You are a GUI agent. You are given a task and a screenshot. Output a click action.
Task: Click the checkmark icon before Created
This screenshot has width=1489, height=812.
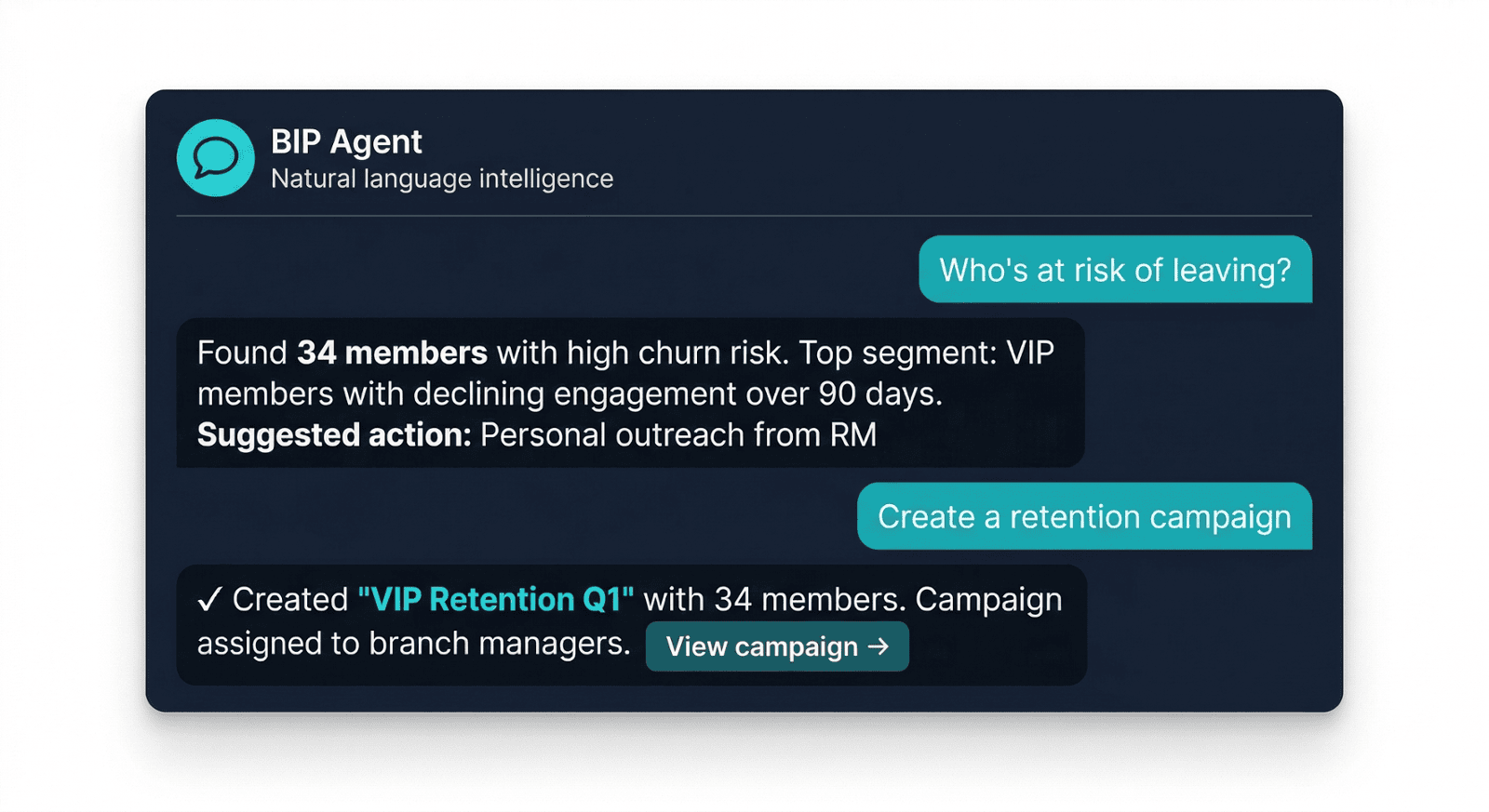209,600
